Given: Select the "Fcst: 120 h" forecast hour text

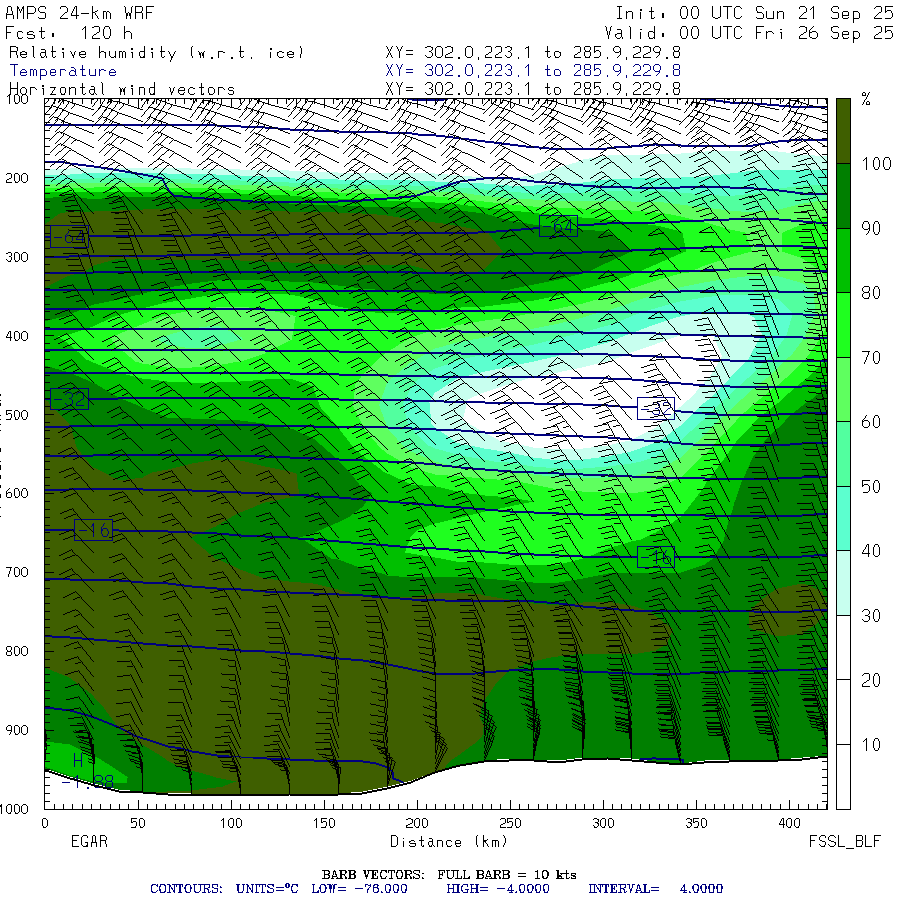Looking at the screenshot, I should pyautogui.click(x=69, y=33).
